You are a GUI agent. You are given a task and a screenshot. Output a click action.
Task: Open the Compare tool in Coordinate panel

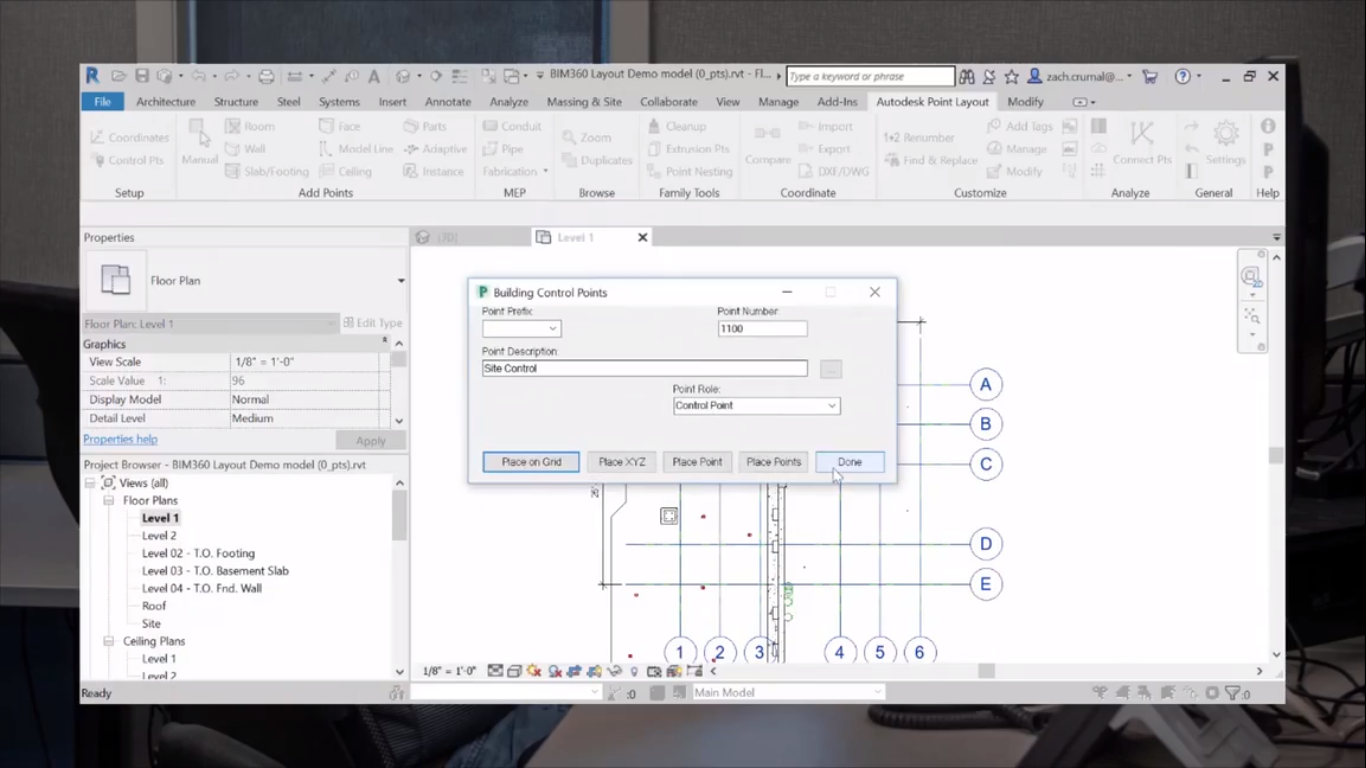767,144
